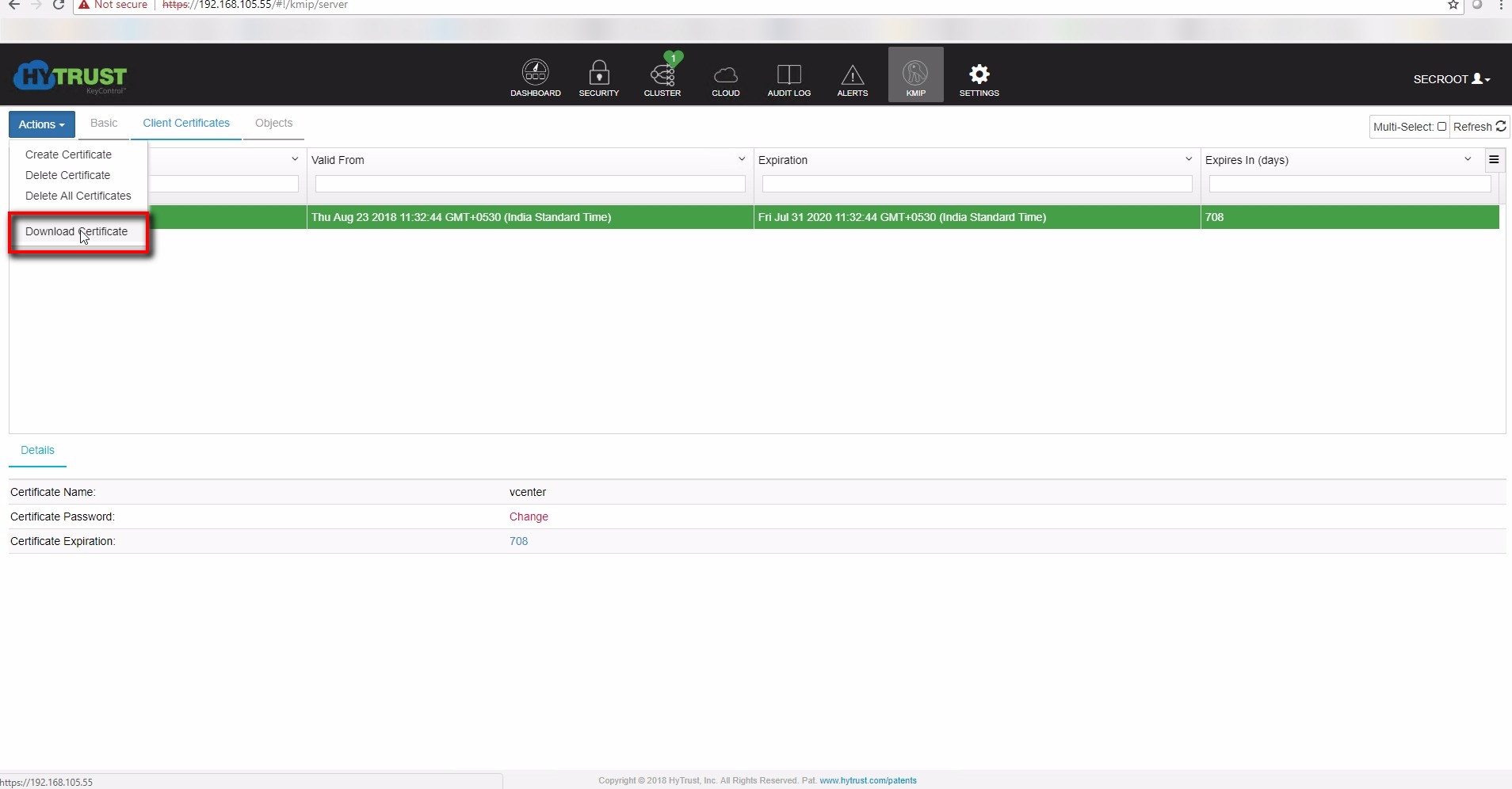Screen dimensions: 1512x789
Task: Click the Change certificate password link
Action: 529,516
